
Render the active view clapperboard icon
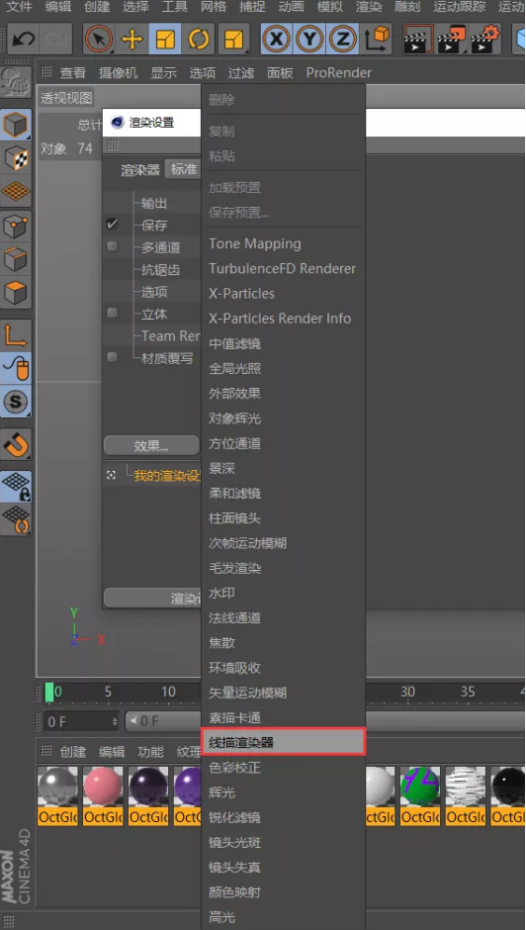(418, 39)
